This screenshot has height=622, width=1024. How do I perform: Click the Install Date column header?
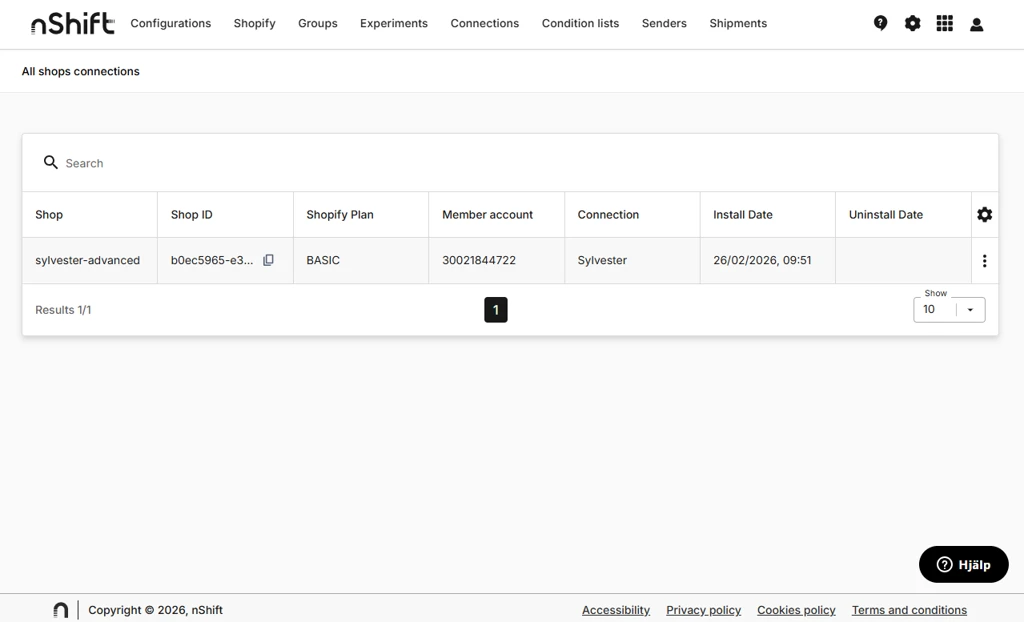click(x=742, y=214)
